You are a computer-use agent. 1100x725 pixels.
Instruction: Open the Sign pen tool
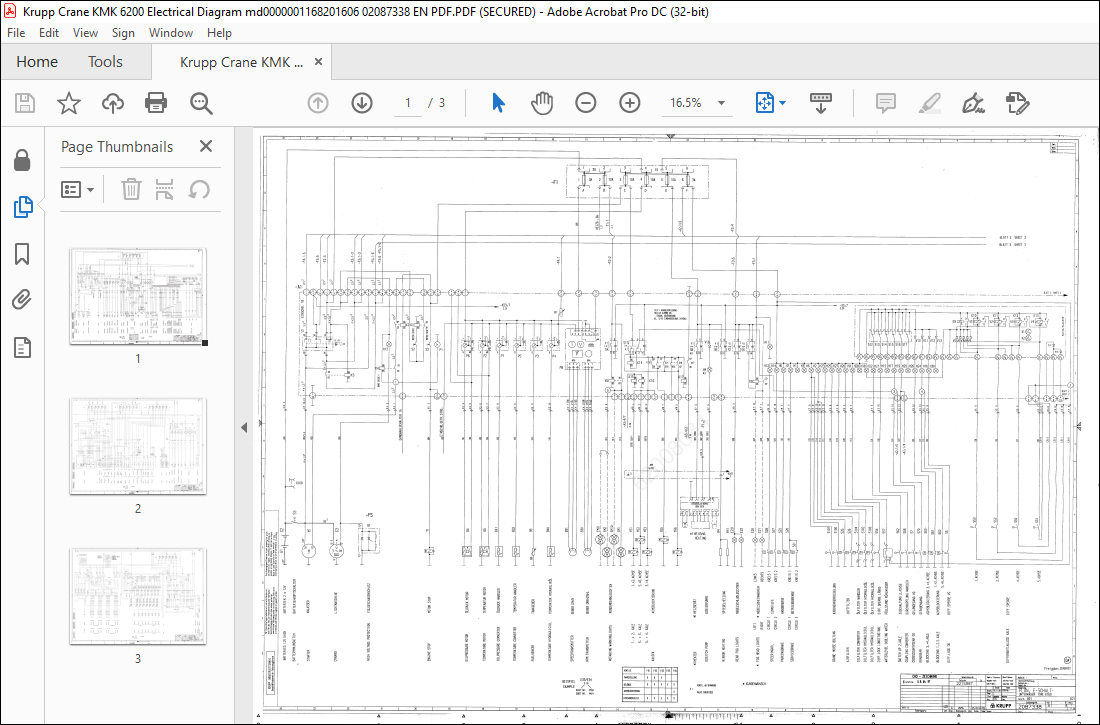click(x=973, y=103)
